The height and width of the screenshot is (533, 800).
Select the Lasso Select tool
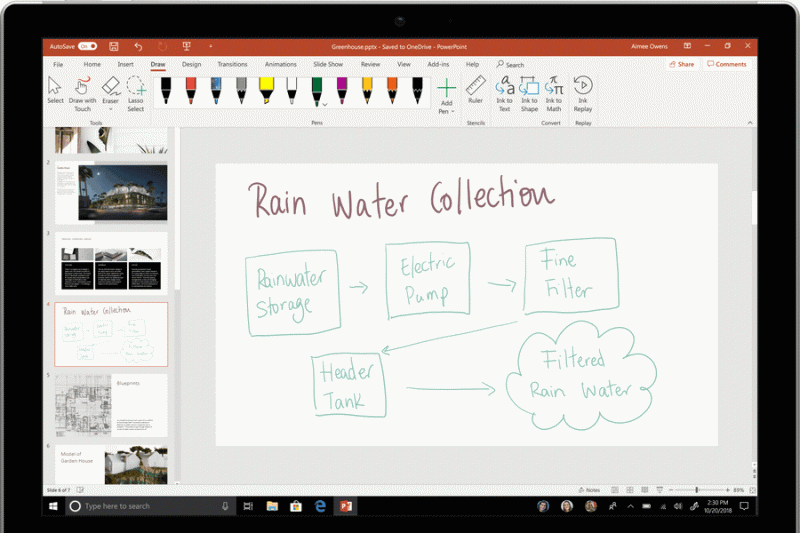point(135,90)
